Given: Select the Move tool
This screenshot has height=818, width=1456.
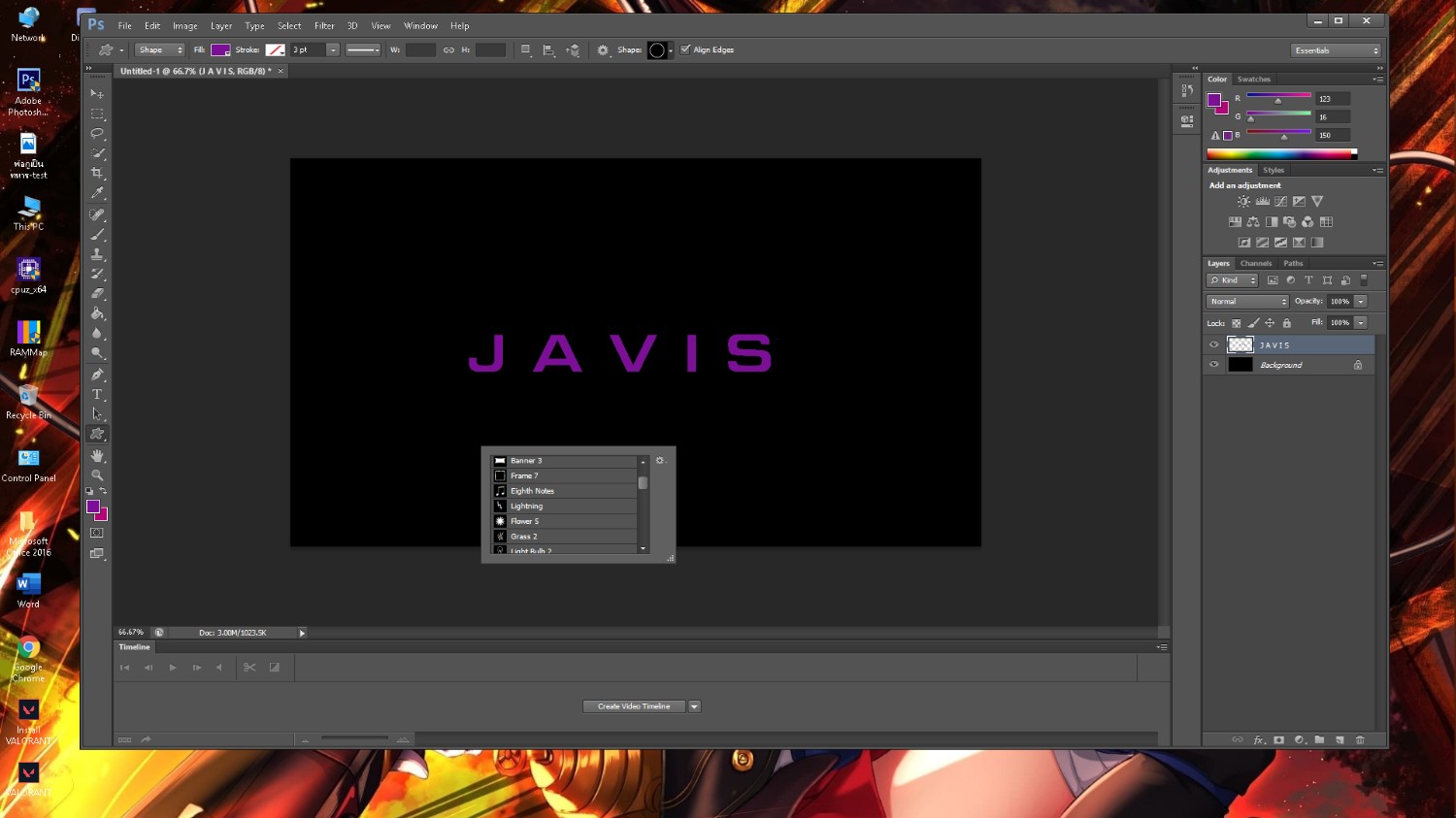Looking at the screenshot, I should coord(97,94).
